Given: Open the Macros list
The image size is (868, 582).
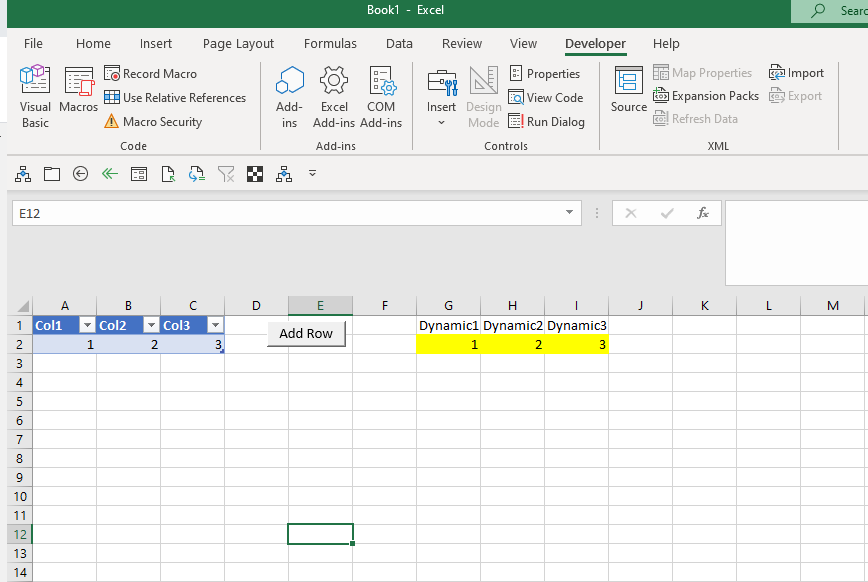Looking at the screenshot, I should [78, 90].
